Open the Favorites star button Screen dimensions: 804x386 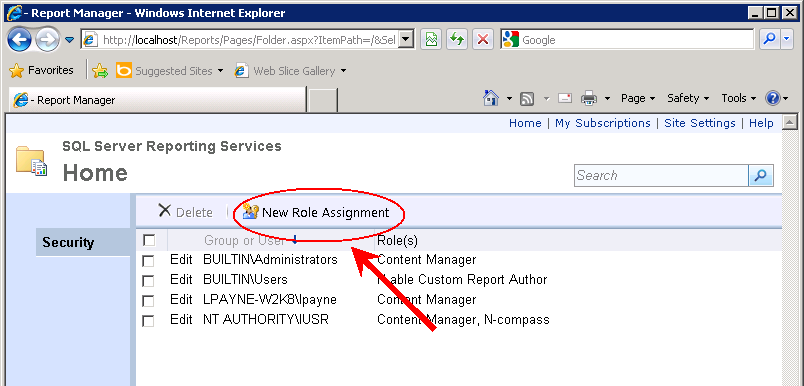click(42, 70)
